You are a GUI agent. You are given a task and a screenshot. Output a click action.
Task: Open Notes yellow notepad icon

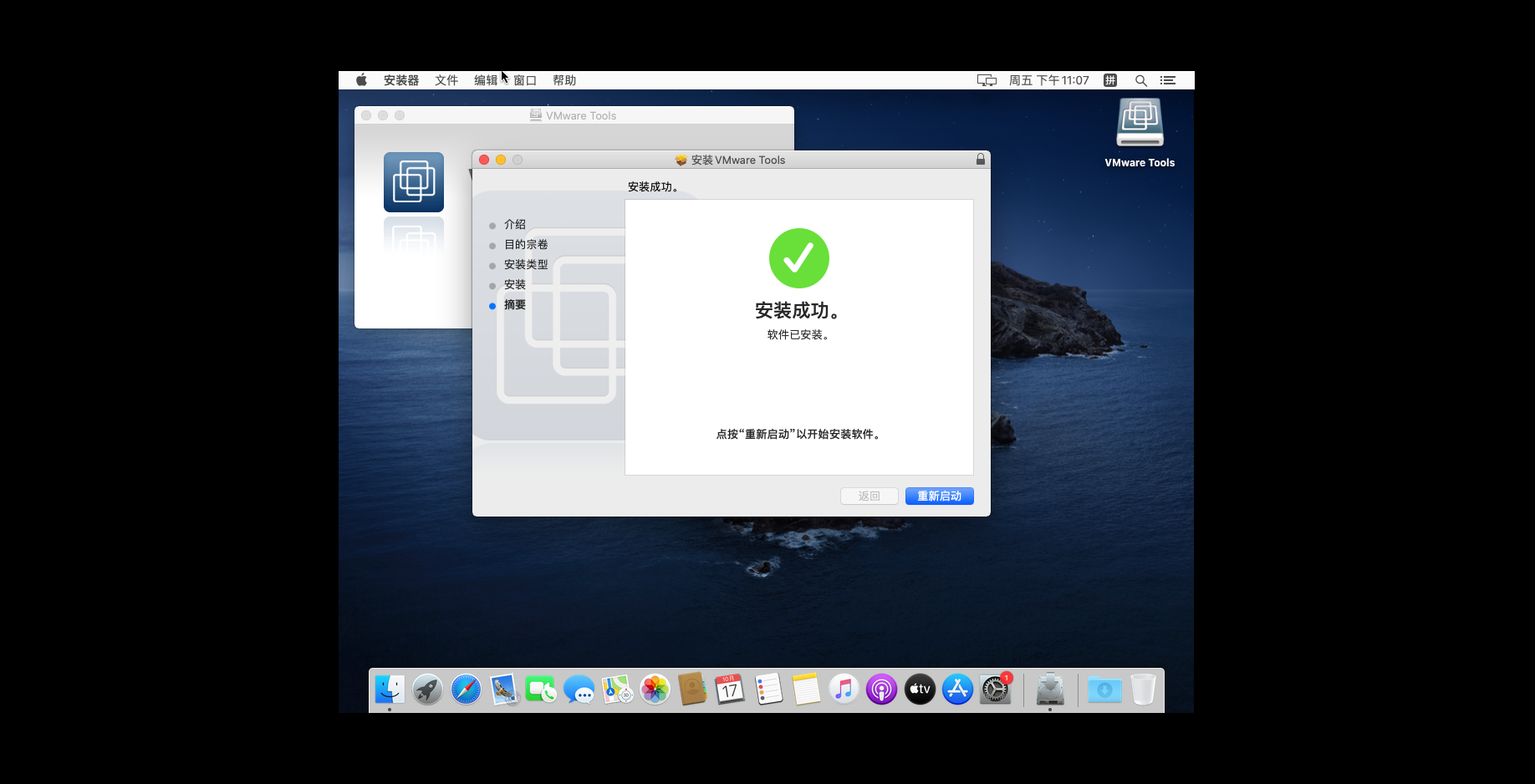[806, 690]
